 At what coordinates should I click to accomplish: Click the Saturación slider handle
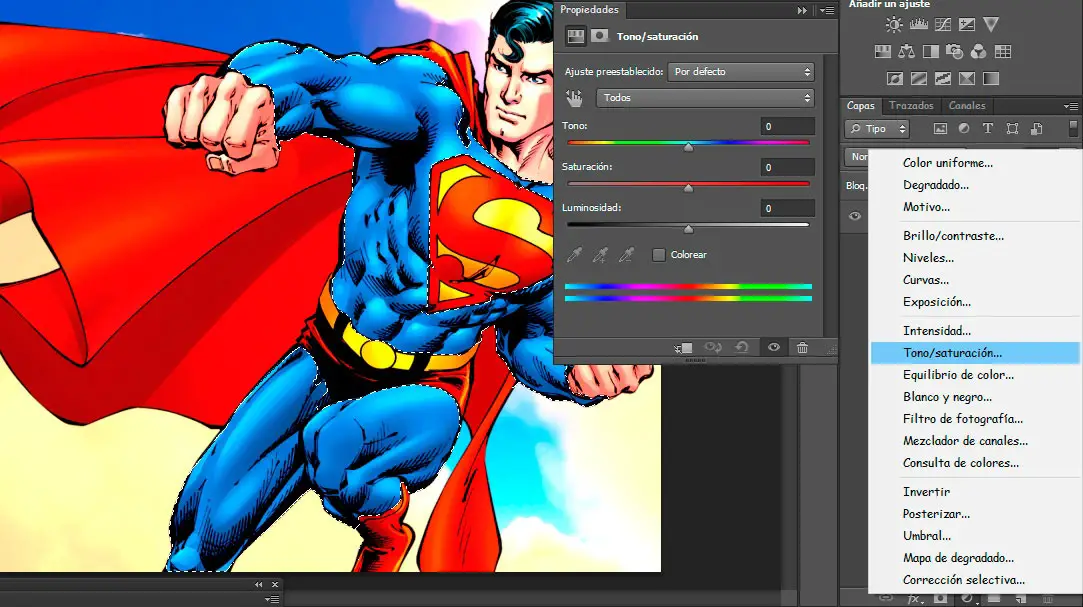click(688, 187)
